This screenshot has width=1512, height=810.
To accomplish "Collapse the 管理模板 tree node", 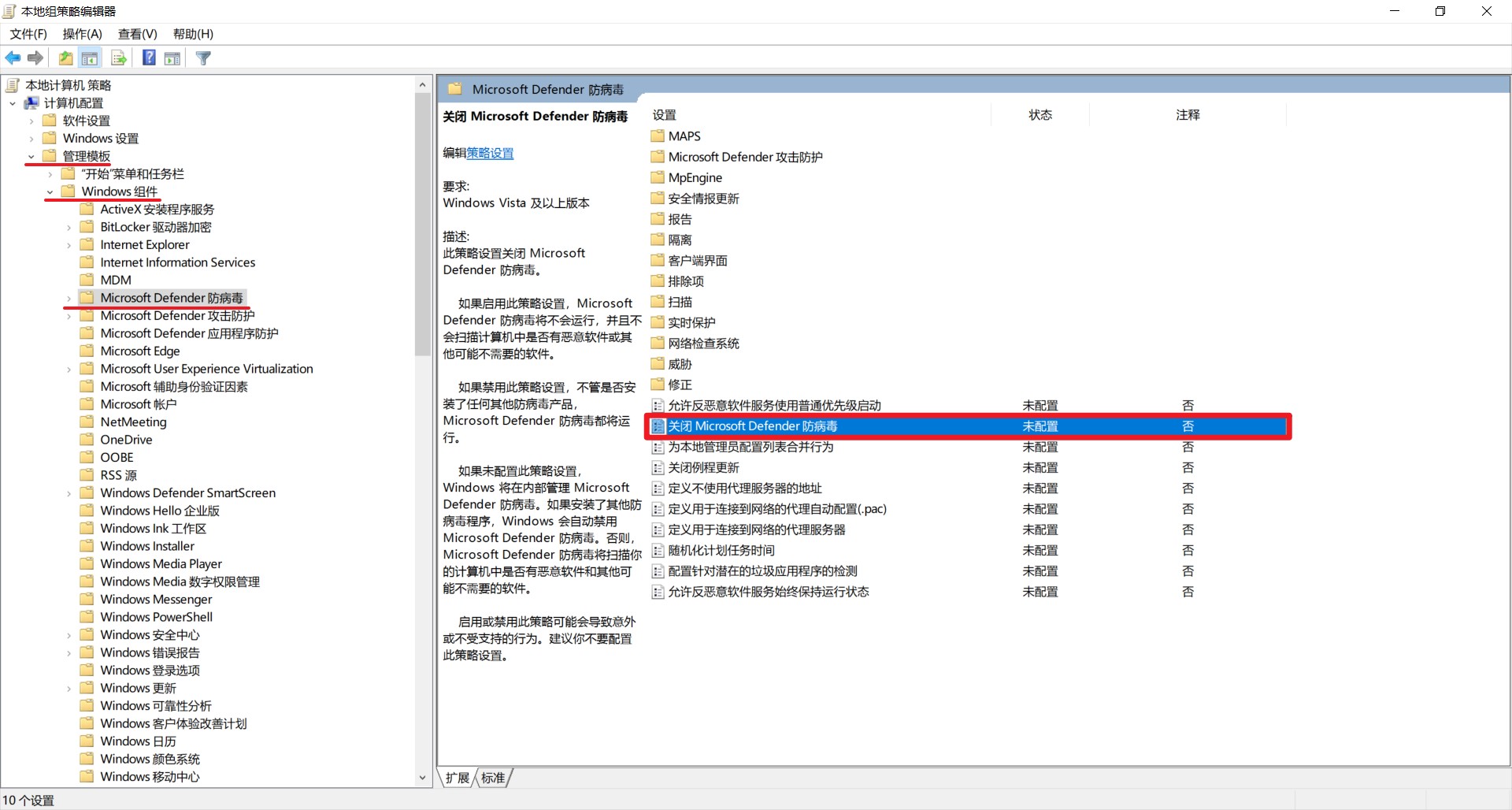I will pos(31,156).
